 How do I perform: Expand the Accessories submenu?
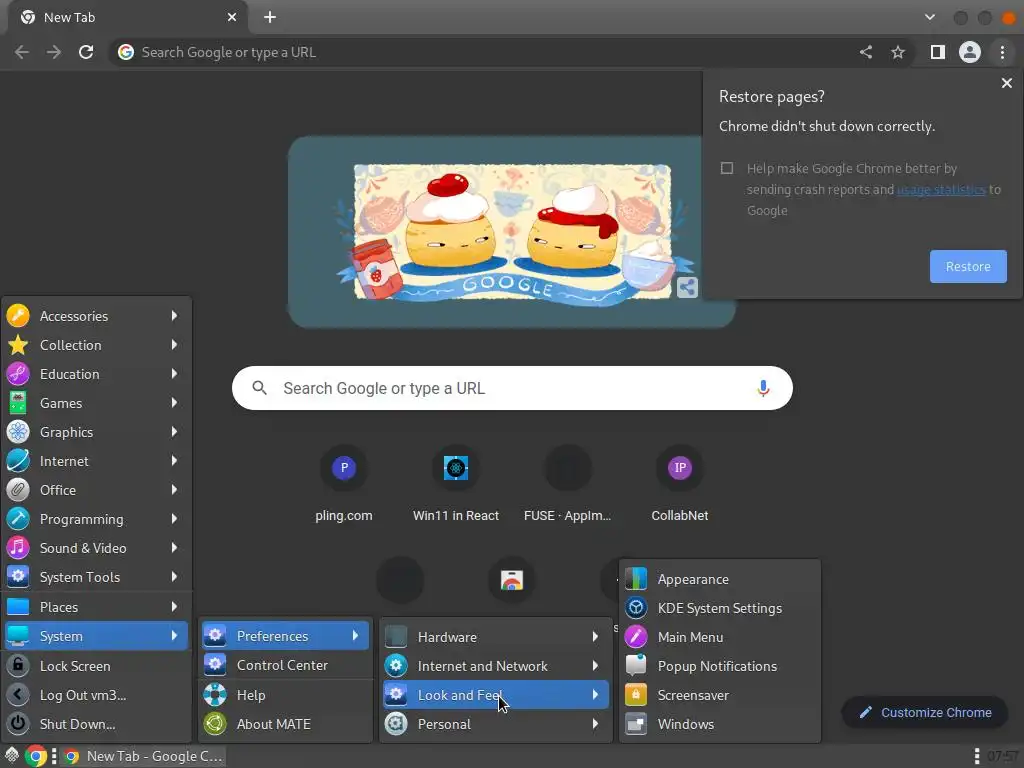point(96,316)
